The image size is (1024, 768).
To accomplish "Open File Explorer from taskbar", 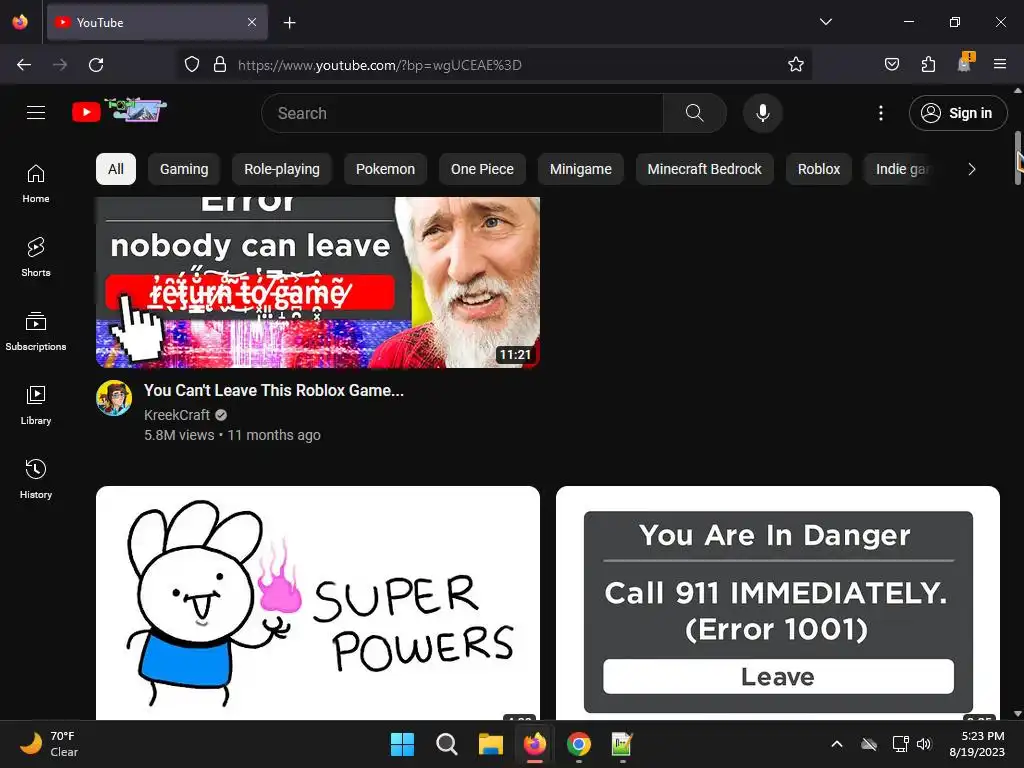I will click(x=490, y=744).
